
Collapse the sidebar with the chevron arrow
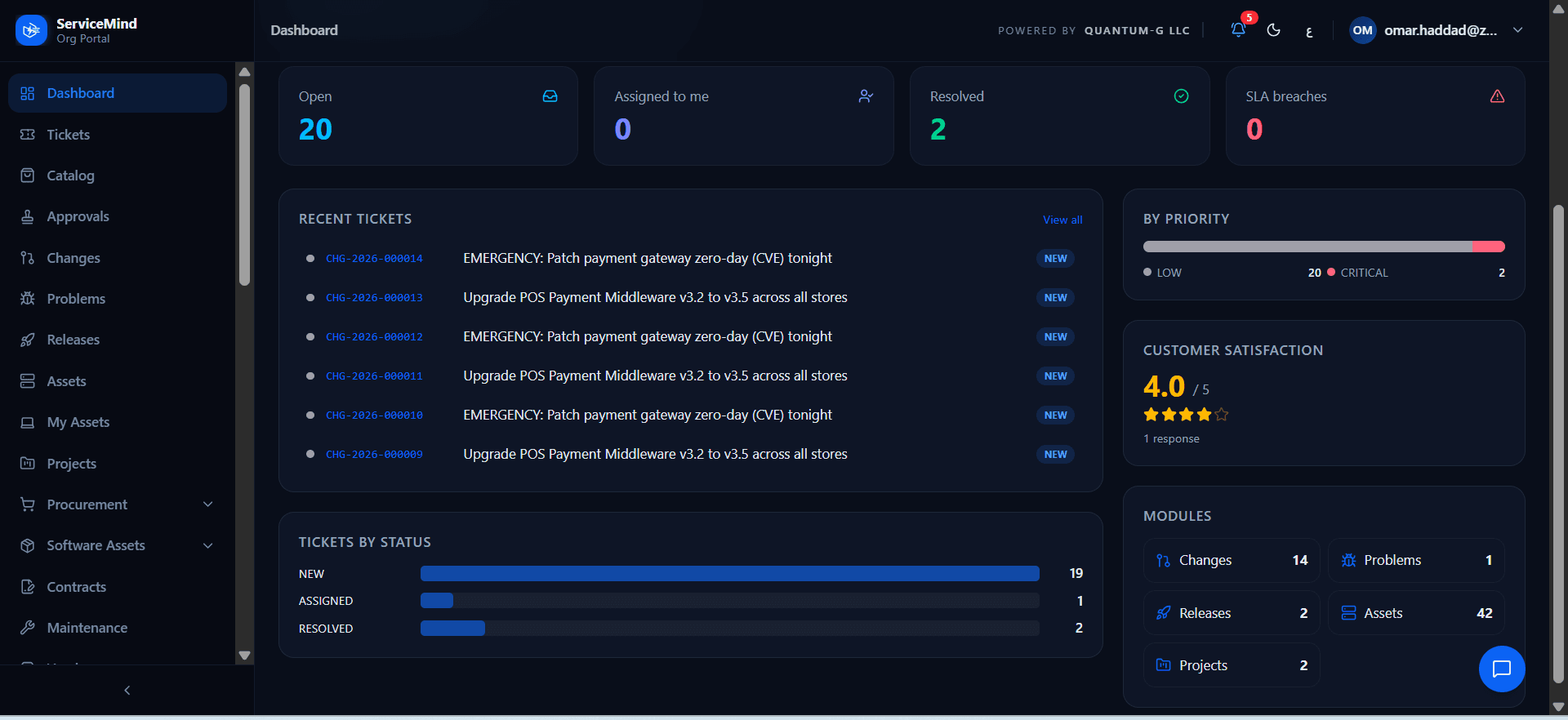(127, 691)
